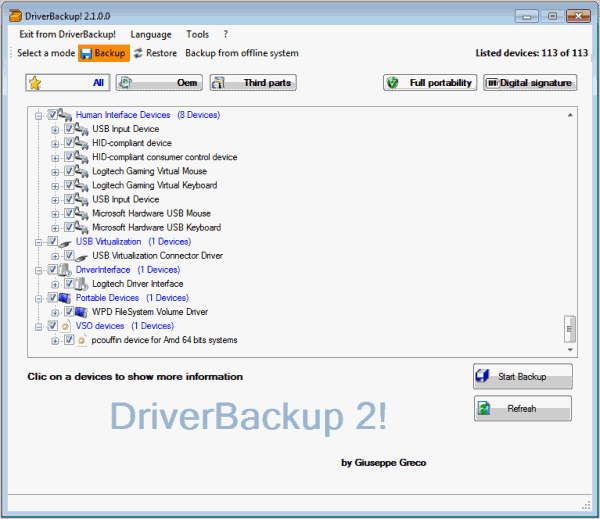Click the Restore arrows icon
The image size is (600, 519).
click(x=138, y=53)
